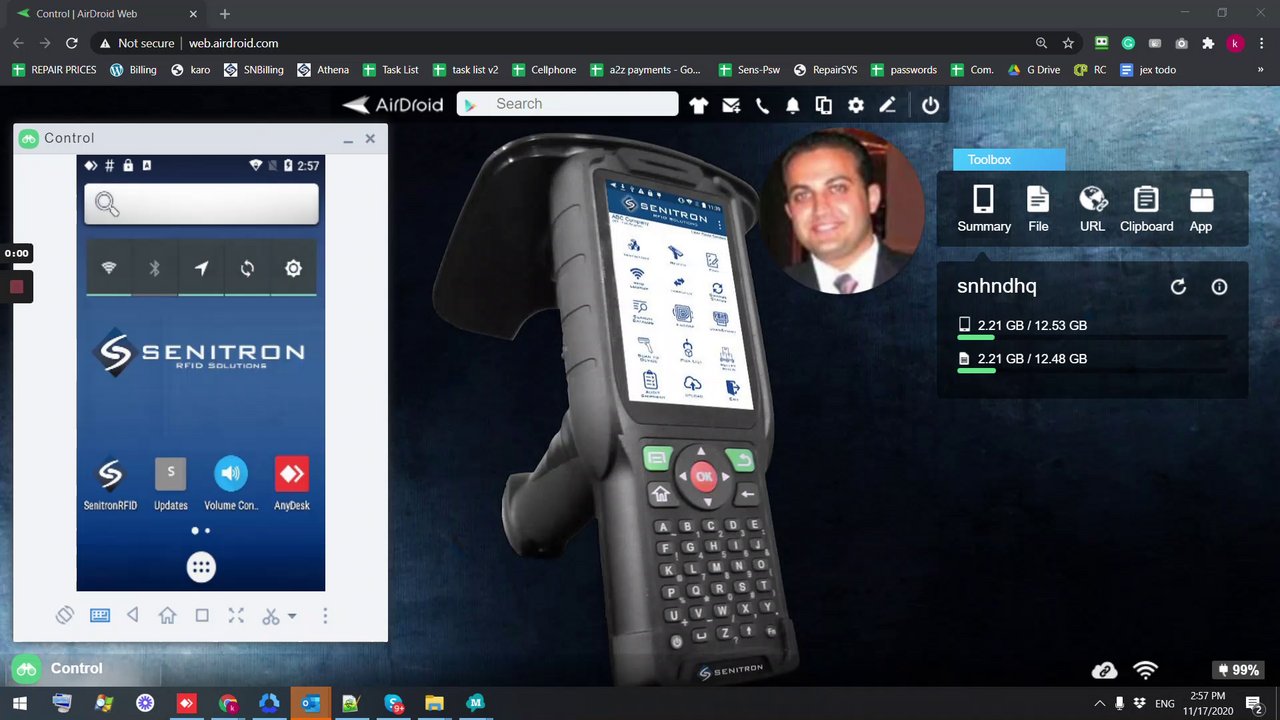Open app drawer on phone screen
1280x720 pixels.
tap(201, 567)
